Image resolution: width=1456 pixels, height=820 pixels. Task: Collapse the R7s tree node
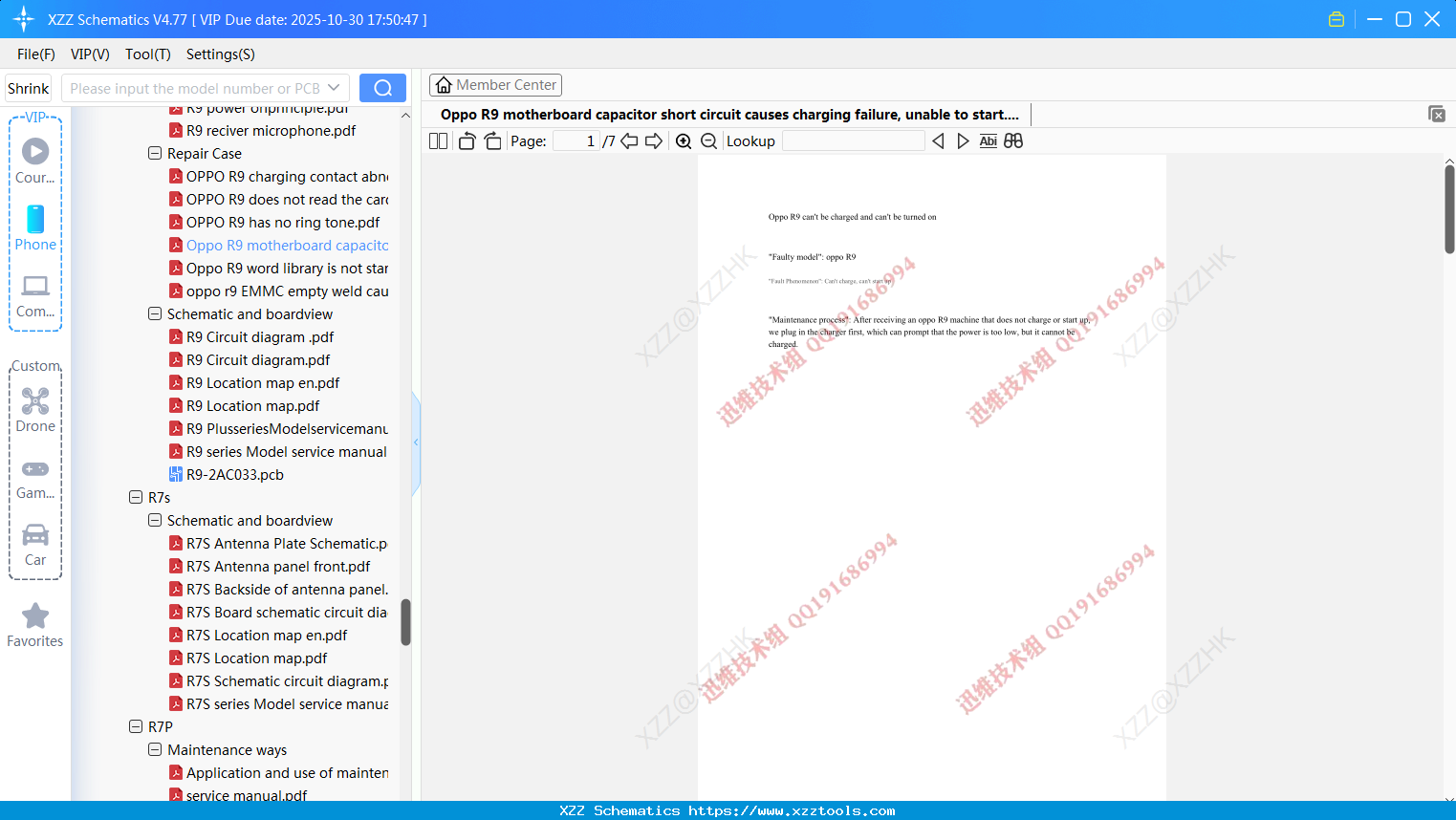[136, 497]
